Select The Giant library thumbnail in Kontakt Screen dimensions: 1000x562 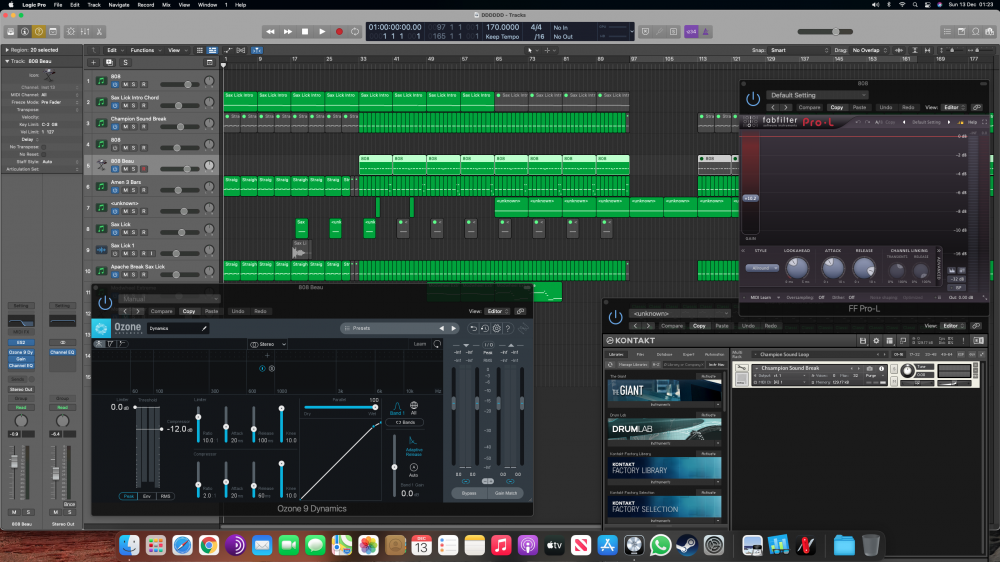click(664, 390)
